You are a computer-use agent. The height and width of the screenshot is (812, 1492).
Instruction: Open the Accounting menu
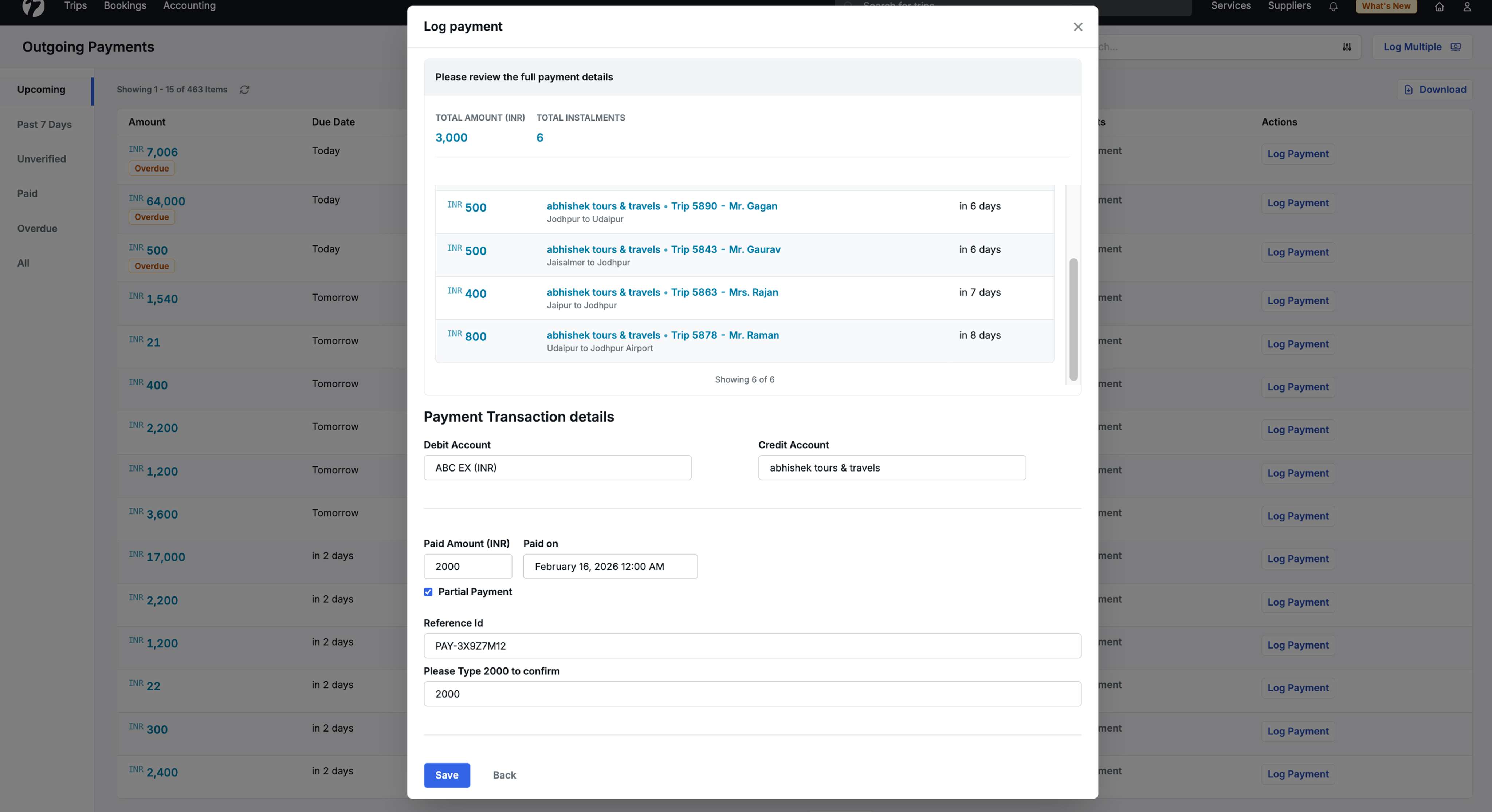[189, 6]
